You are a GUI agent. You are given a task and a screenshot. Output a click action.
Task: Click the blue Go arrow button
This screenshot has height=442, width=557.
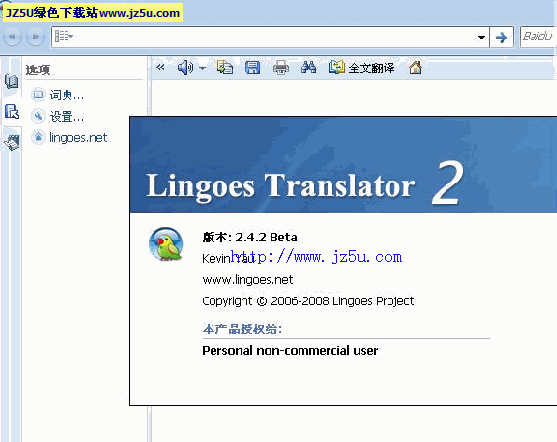click(501, 37)
